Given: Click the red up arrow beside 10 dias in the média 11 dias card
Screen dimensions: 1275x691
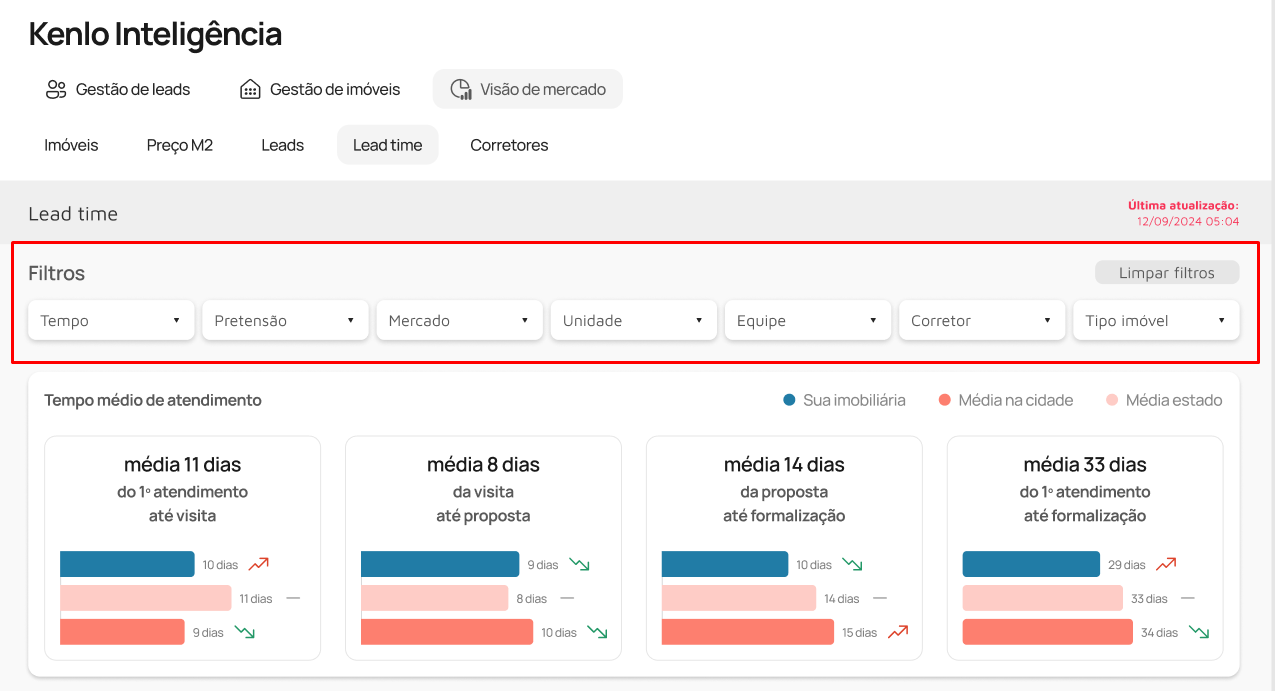Looking at the screenshot, I should point(259,564).
